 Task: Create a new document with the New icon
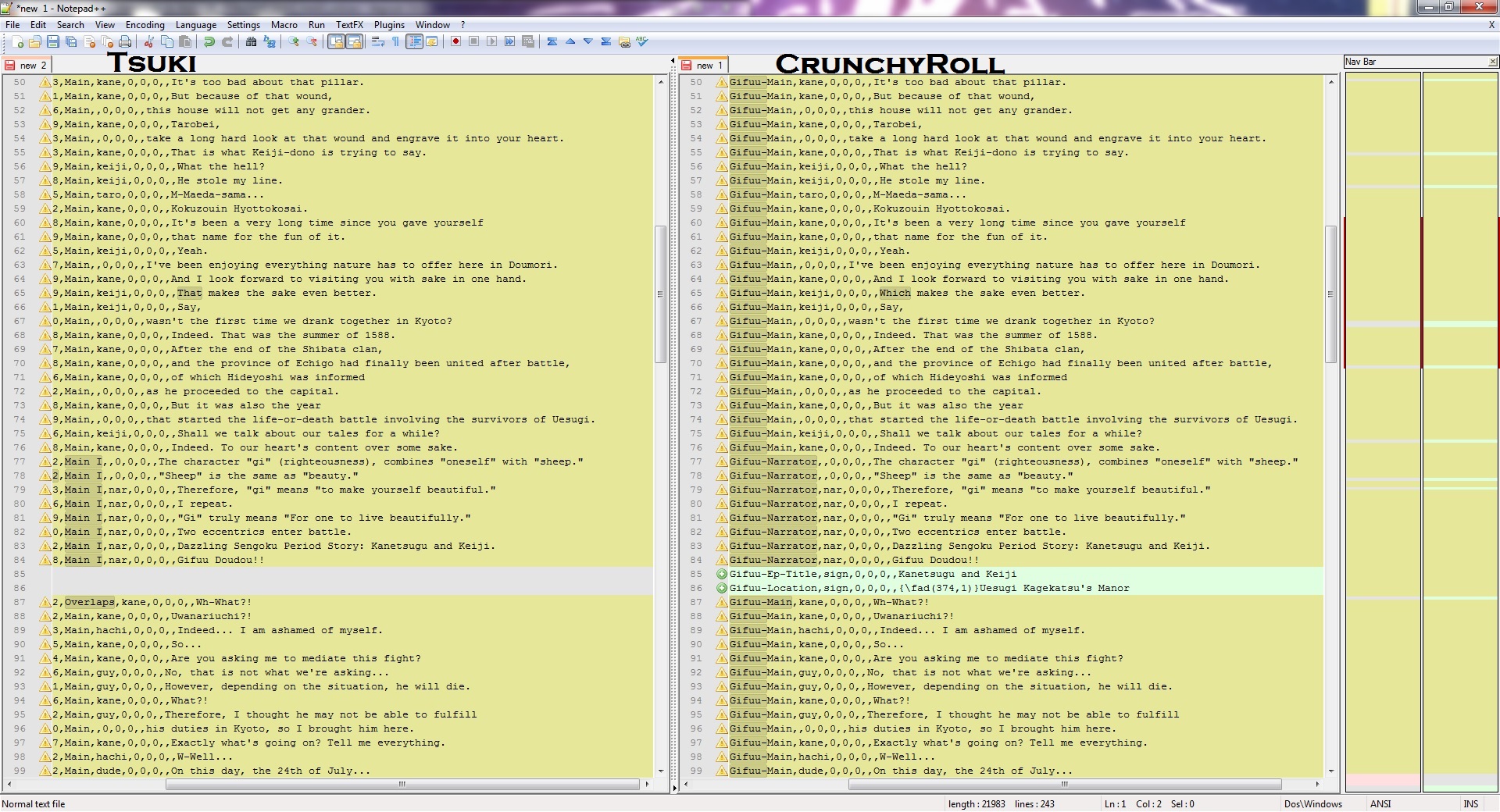coord(17,41)
